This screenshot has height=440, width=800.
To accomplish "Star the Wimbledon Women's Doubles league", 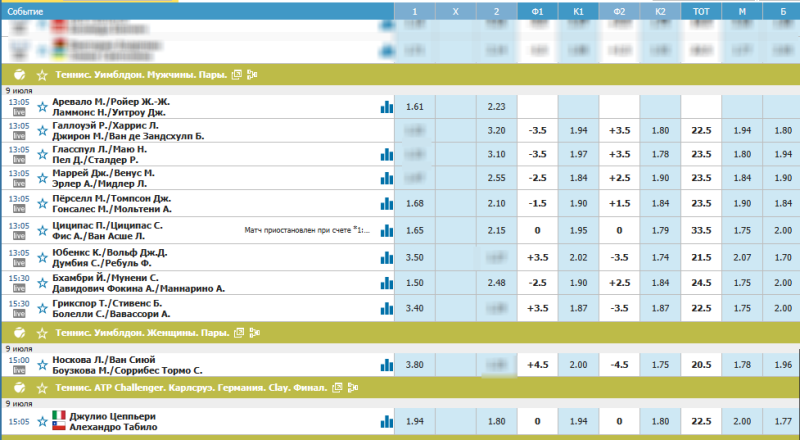I will [42, 332].
